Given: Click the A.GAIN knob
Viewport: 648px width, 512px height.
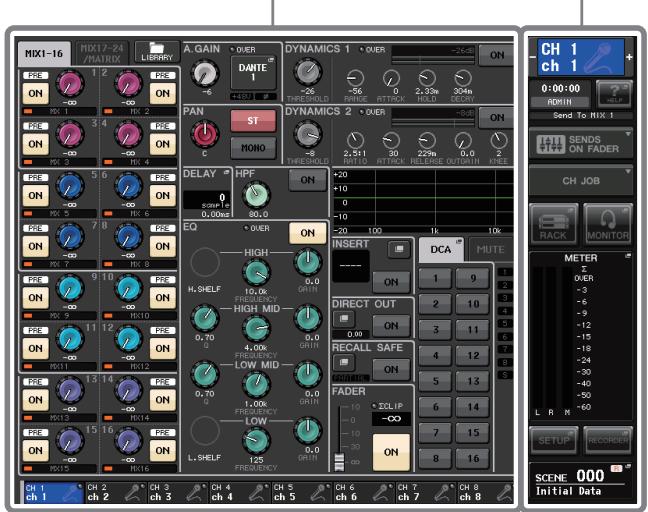Looking at the screenshot, I should [205, 74].
